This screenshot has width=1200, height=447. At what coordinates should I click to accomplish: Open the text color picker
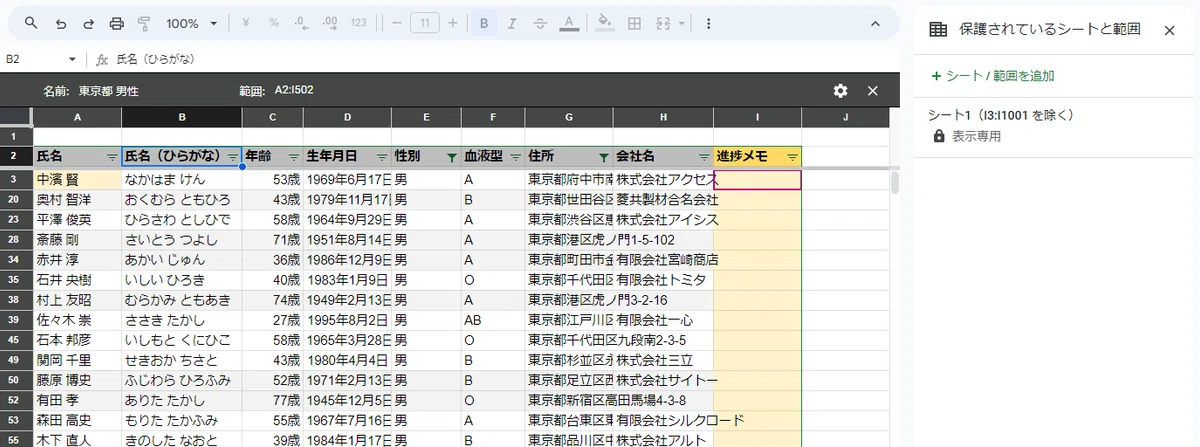pyautogui.click(x=568, y=23)
